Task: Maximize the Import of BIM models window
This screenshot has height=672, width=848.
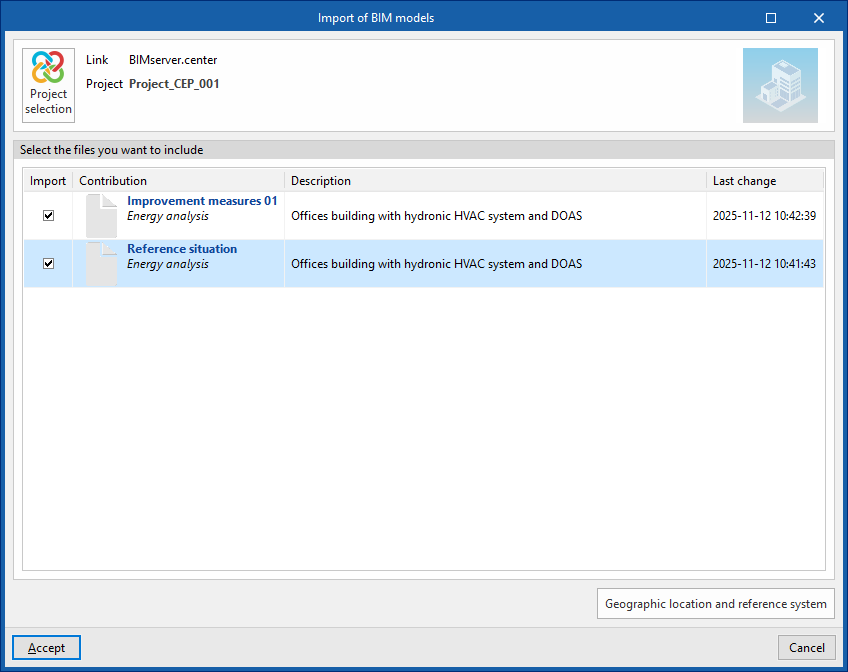Action: tap(771, 18)
